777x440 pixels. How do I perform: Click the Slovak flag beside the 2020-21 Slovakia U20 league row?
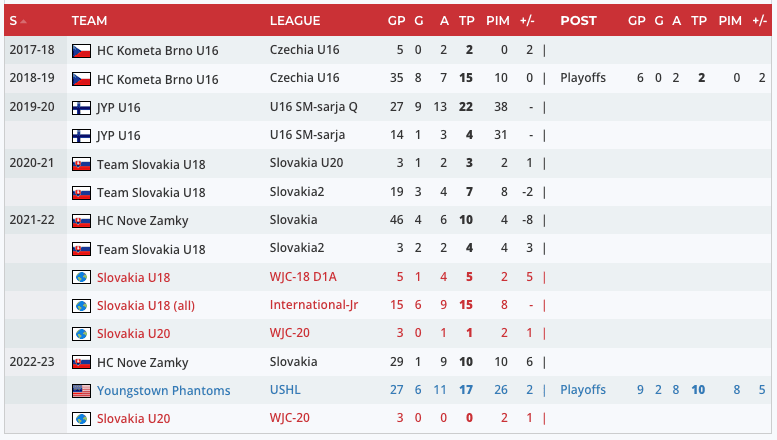[81, 164]
